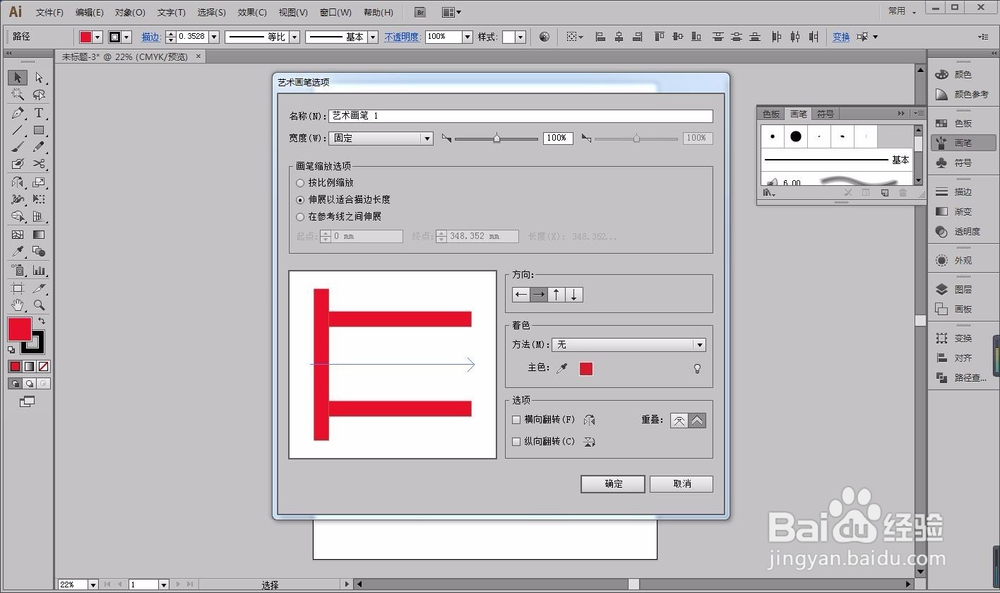Select the Selection tool arrow
The image size is (1000, 593).
tap(17, 77)
